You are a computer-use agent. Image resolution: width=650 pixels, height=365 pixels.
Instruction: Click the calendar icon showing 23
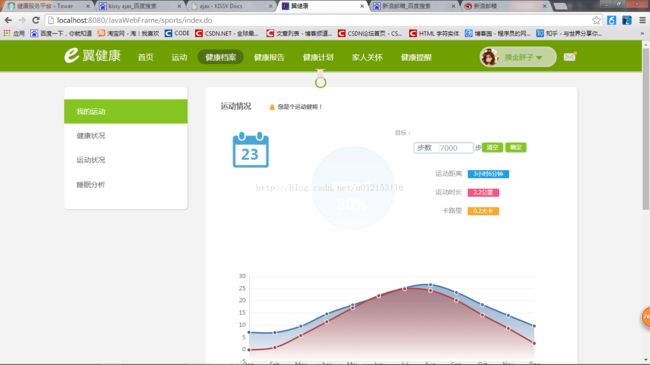(x=250, y=150)
